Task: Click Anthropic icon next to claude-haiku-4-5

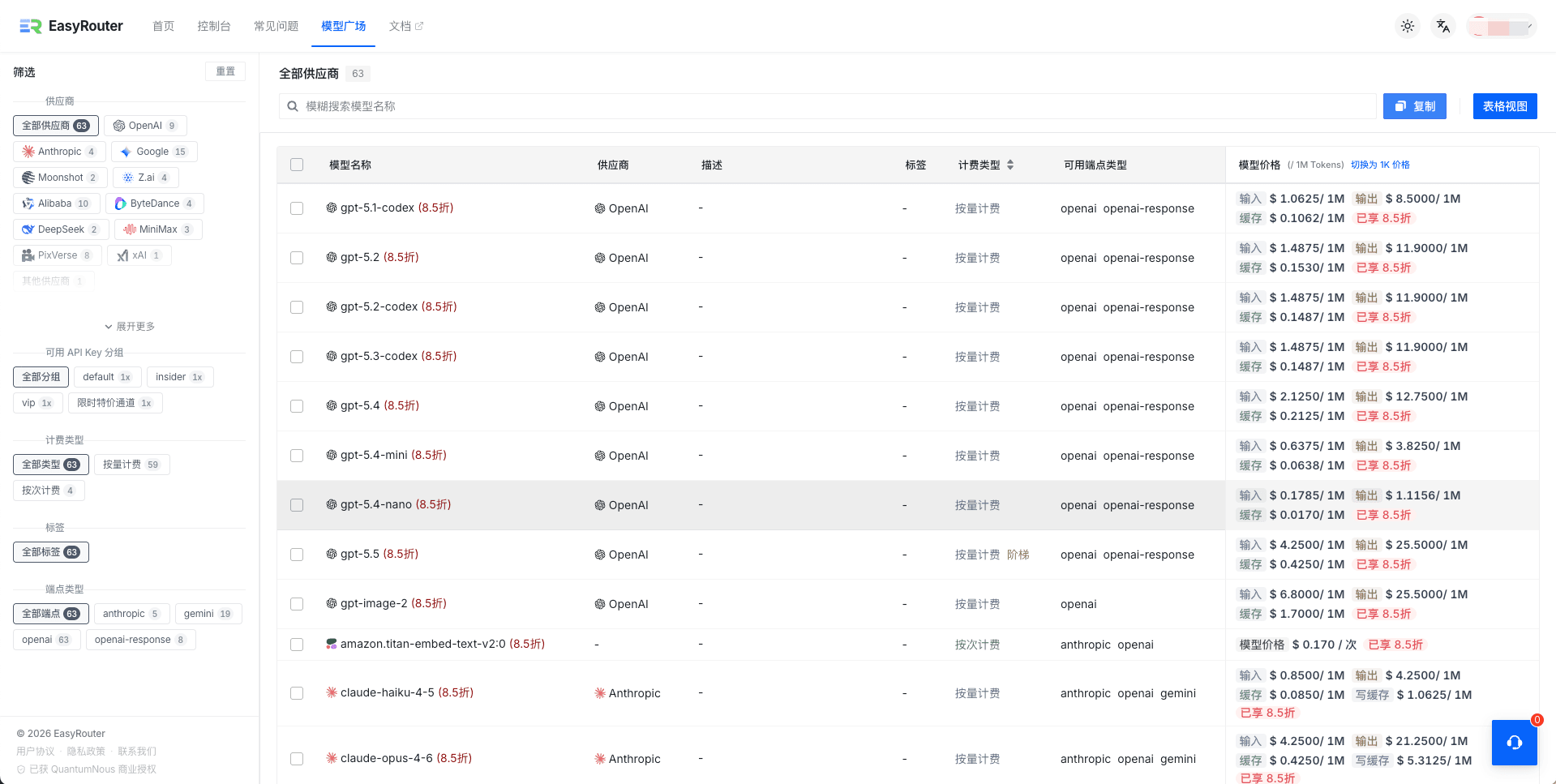Action: click(x=332, y=692)
